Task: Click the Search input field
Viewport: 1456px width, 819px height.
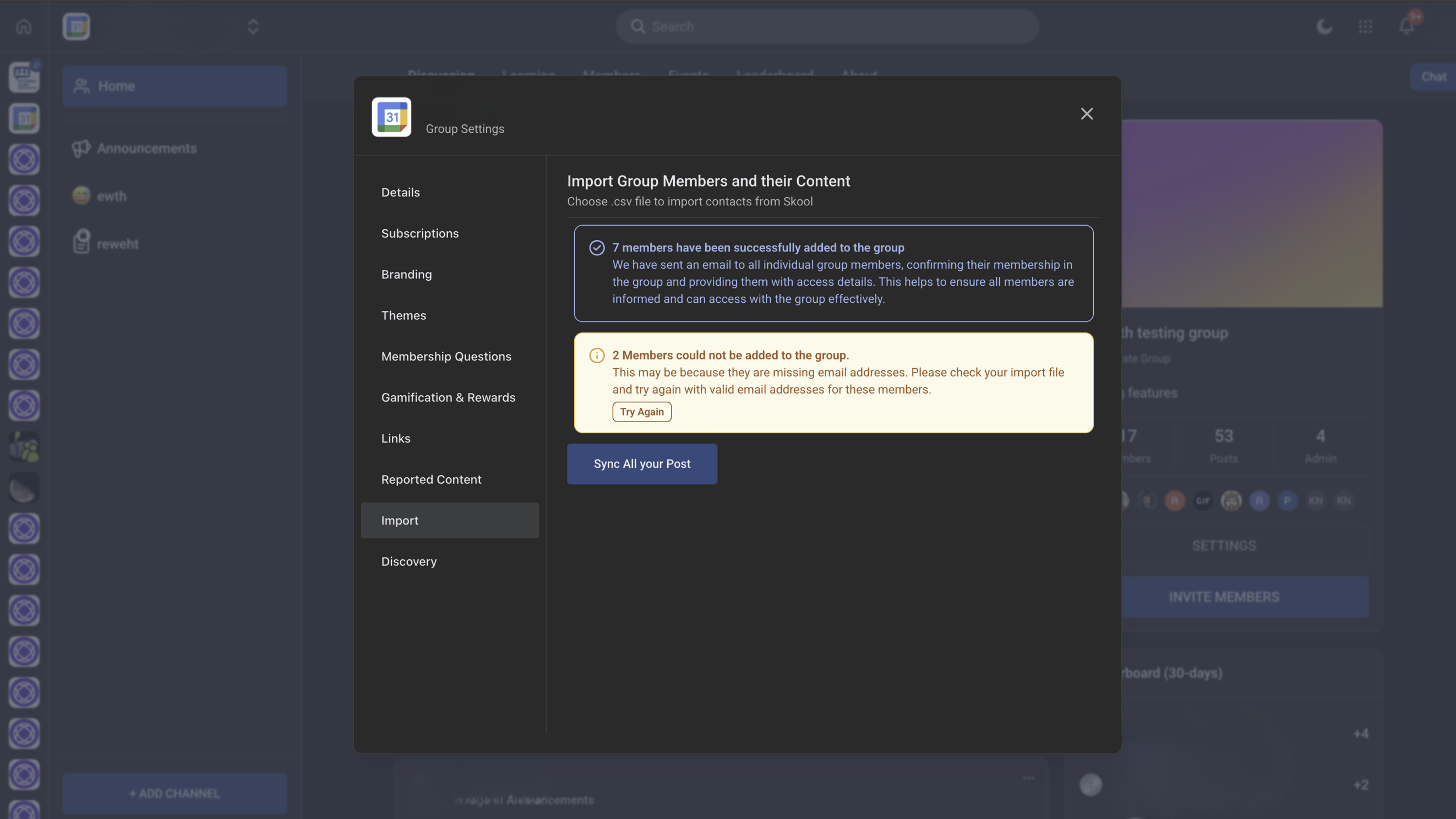Action: (827, 26)
